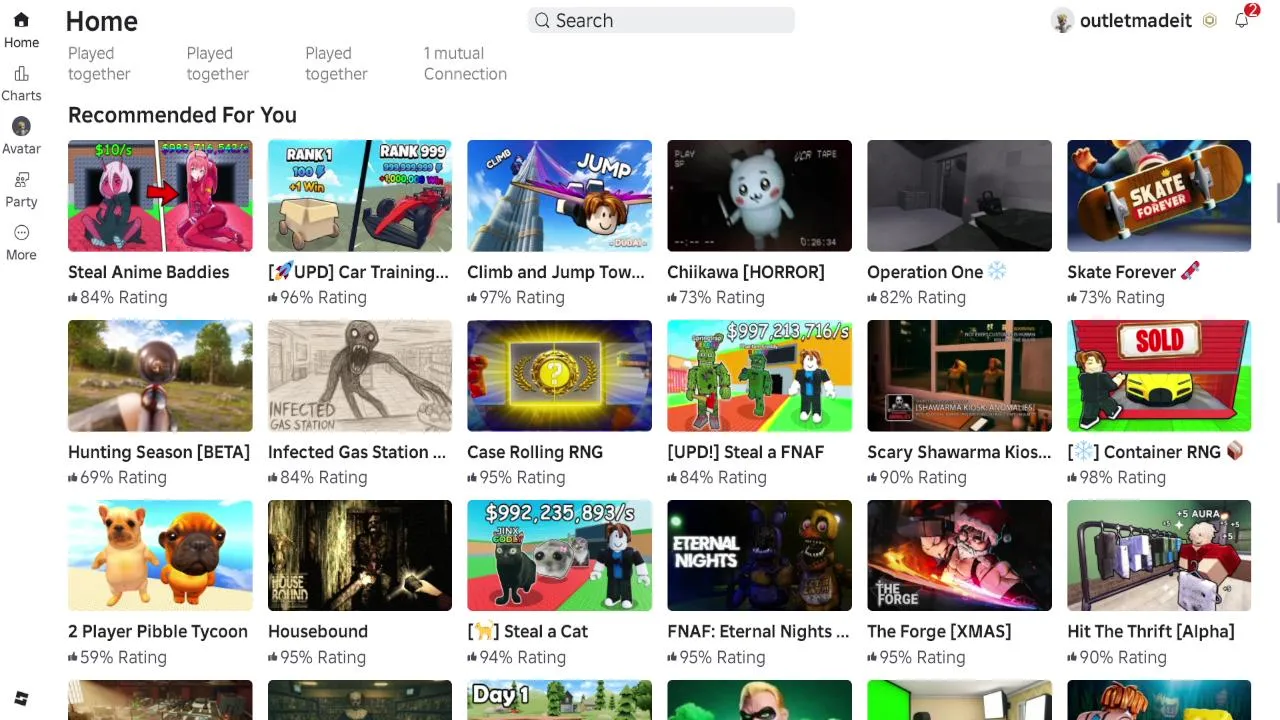Click the 59% Rating under Pibble Tycoon
This screenshot has width=1280, height=720.
tap(117, 658)
